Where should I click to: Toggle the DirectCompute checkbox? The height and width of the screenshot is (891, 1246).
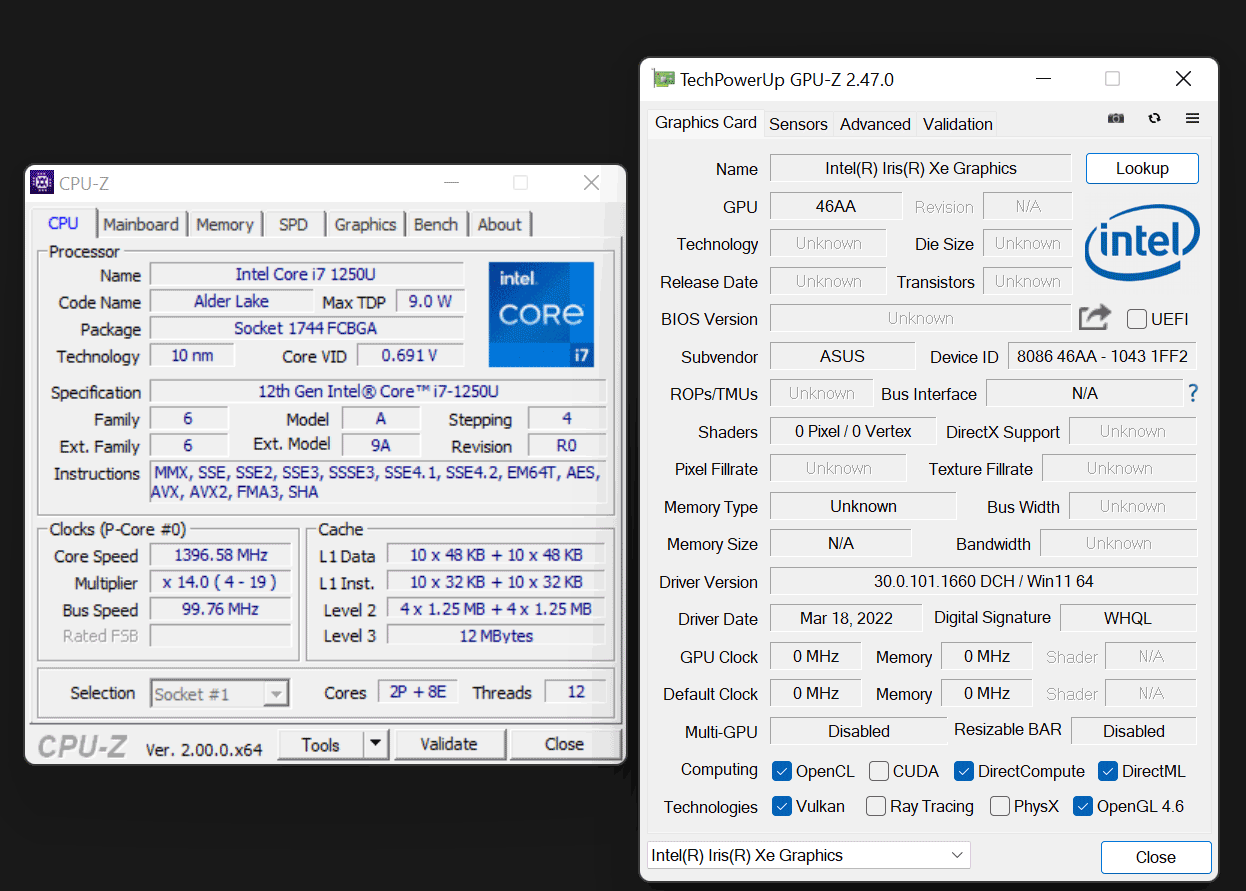(x=964, y=771)
